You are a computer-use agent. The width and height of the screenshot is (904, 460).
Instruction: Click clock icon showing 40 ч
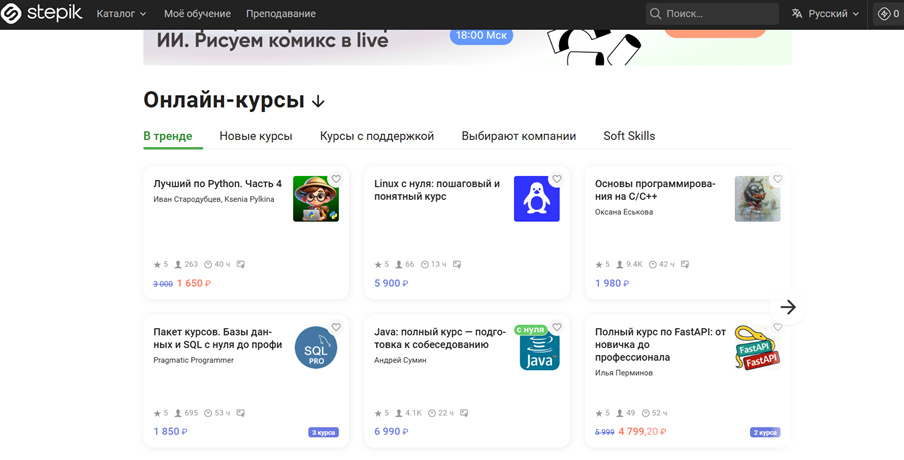tap(208, 265)
